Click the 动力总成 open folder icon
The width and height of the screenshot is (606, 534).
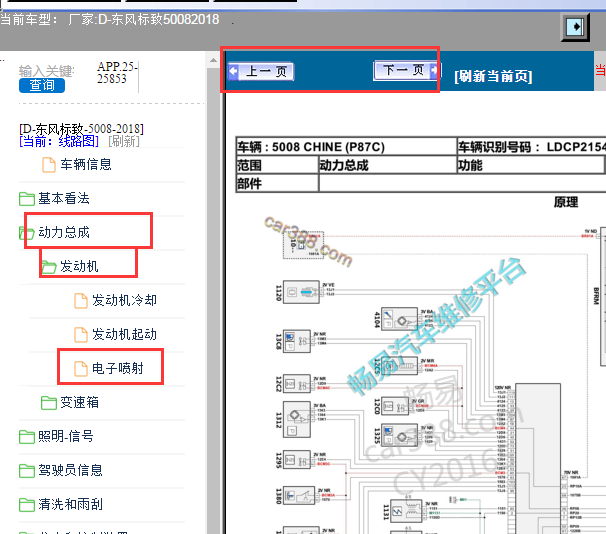point(27,233)
